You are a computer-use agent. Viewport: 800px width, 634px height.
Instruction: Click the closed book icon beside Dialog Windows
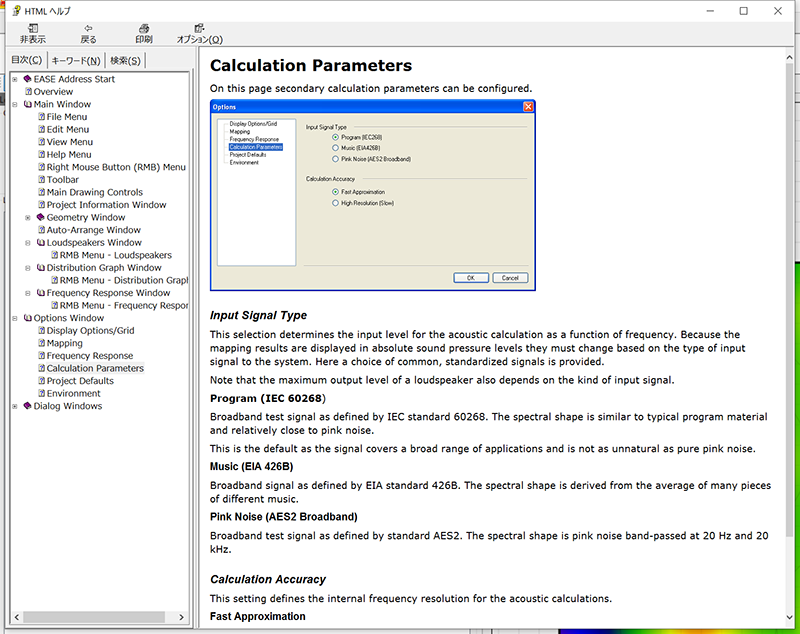click(x=28, y=406)
